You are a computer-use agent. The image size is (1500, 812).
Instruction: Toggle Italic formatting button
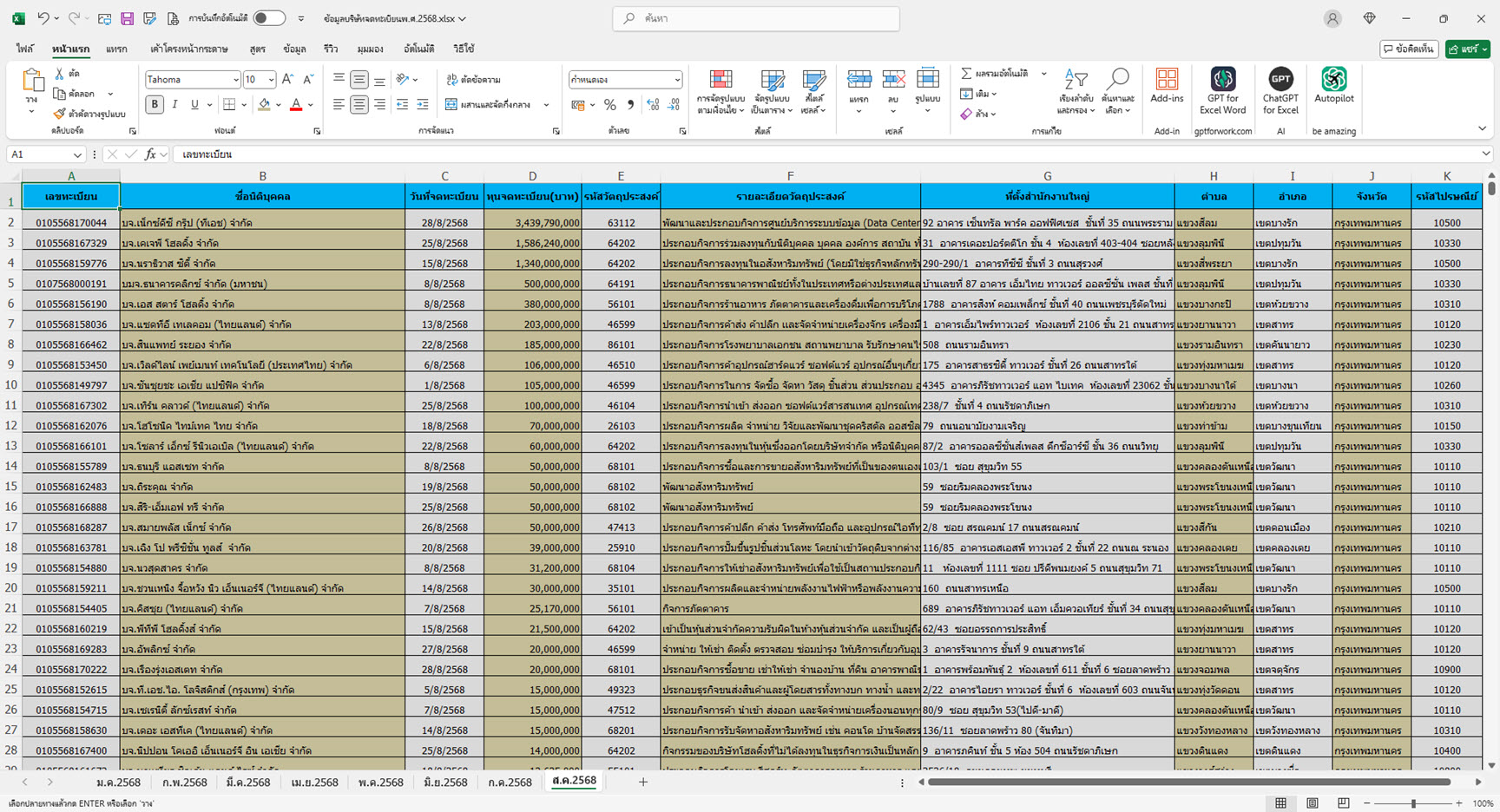click(x=174, y=105)
